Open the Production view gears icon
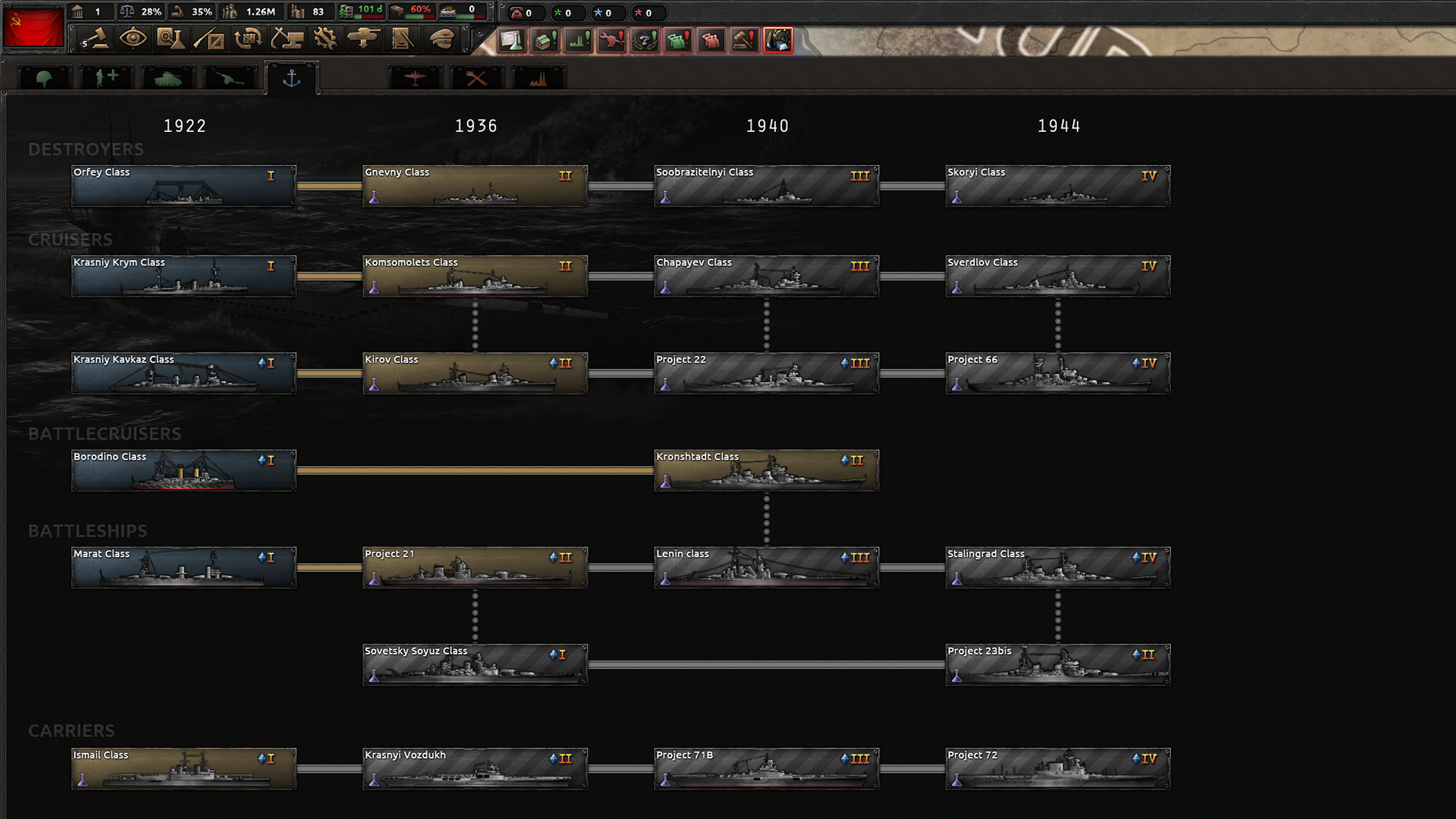Viewport: 1456px width, 819px height. [326, 38]
